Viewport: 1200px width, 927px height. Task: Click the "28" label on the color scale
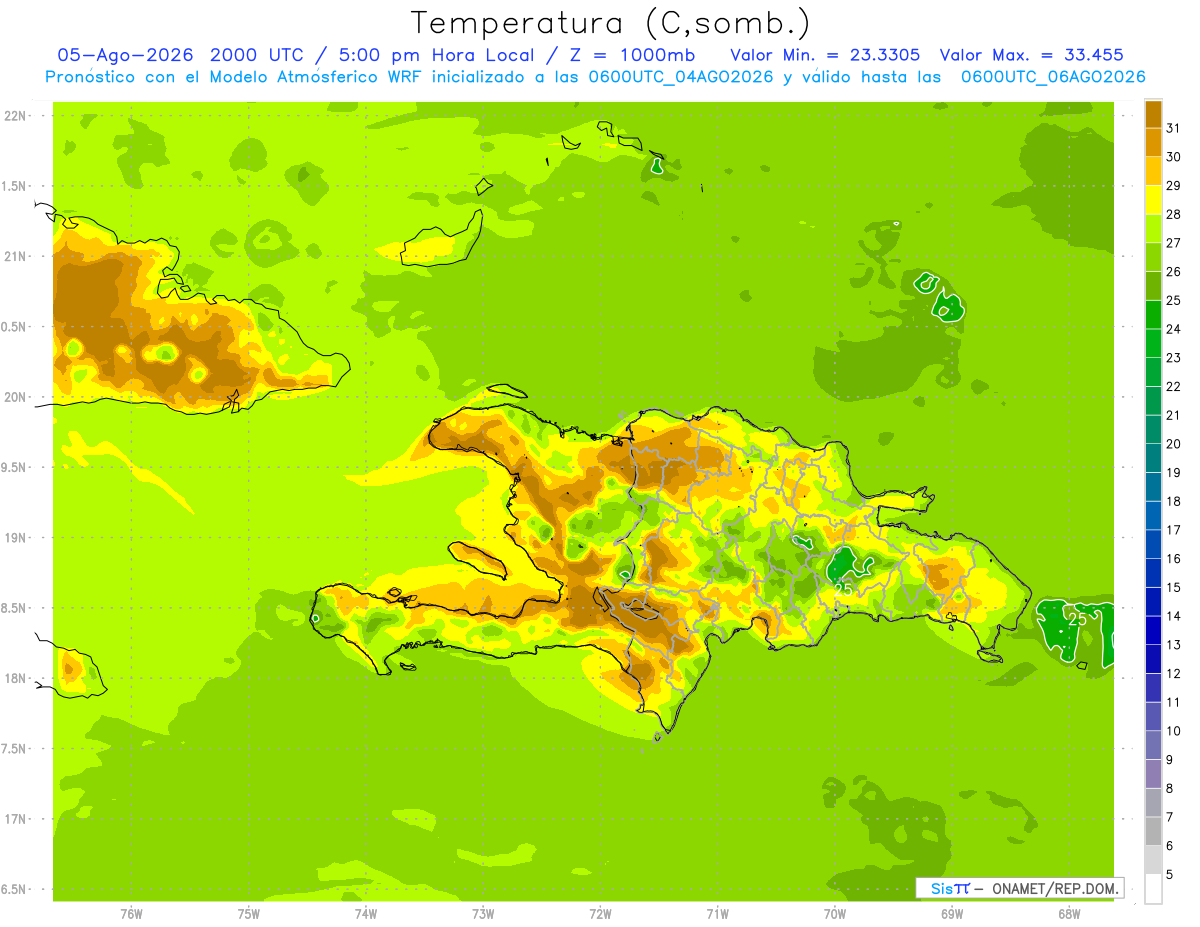pyautogui.click(x=1174, y=215)
